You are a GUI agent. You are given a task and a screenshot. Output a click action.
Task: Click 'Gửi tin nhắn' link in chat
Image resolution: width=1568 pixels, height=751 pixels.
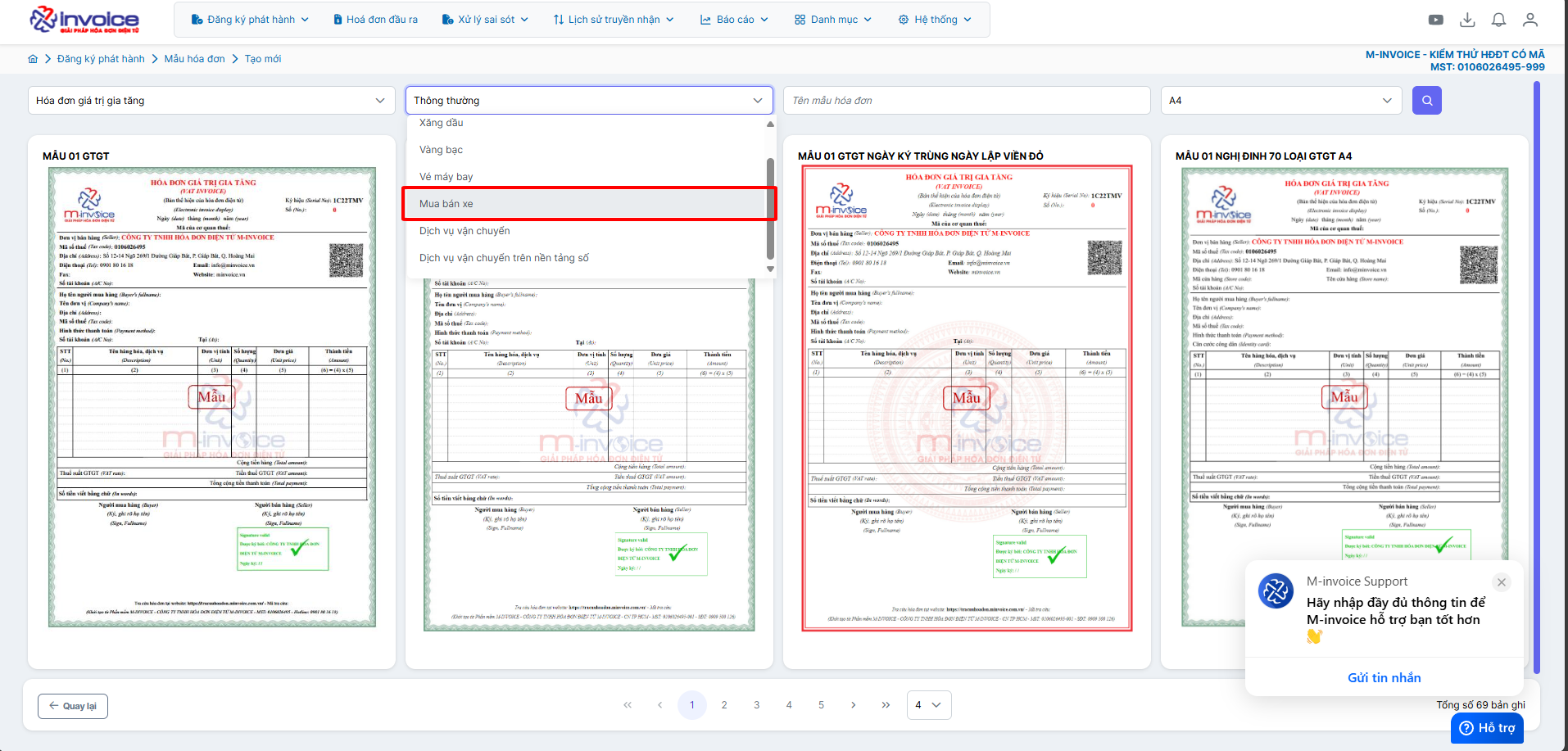tap(1384, 677)
